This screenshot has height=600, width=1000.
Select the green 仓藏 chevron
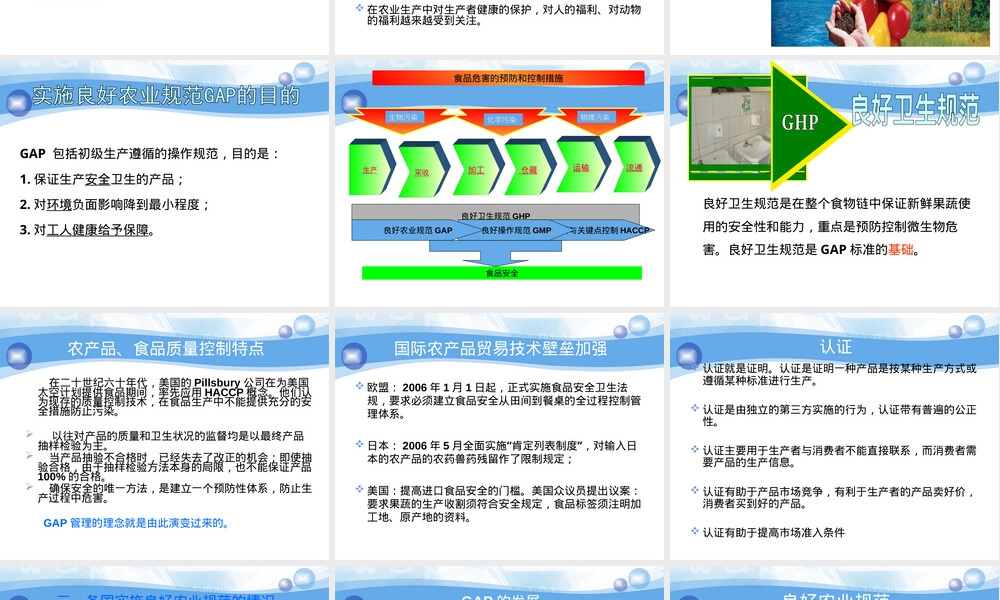click(529, 168)
